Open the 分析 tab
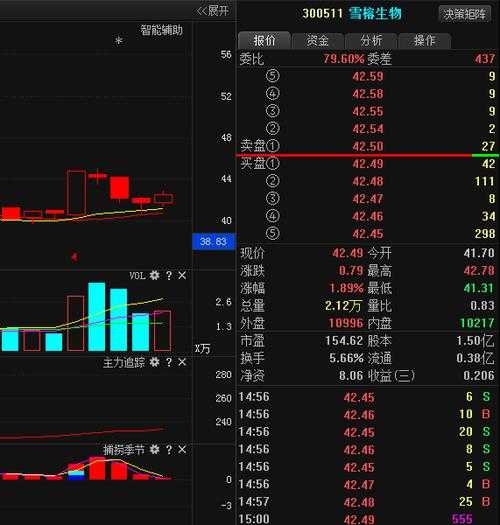 pos(371,41)
